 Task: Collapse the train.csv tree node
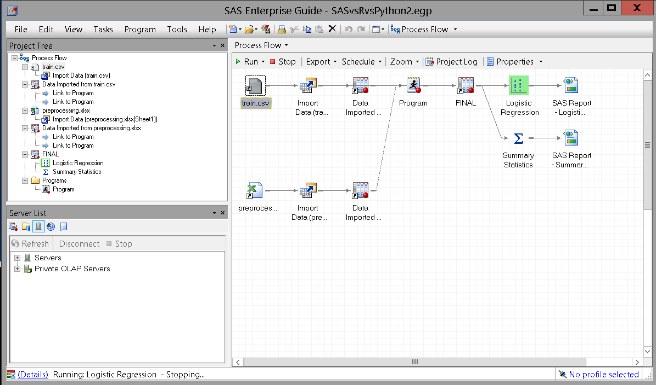(x=25, y=67)
